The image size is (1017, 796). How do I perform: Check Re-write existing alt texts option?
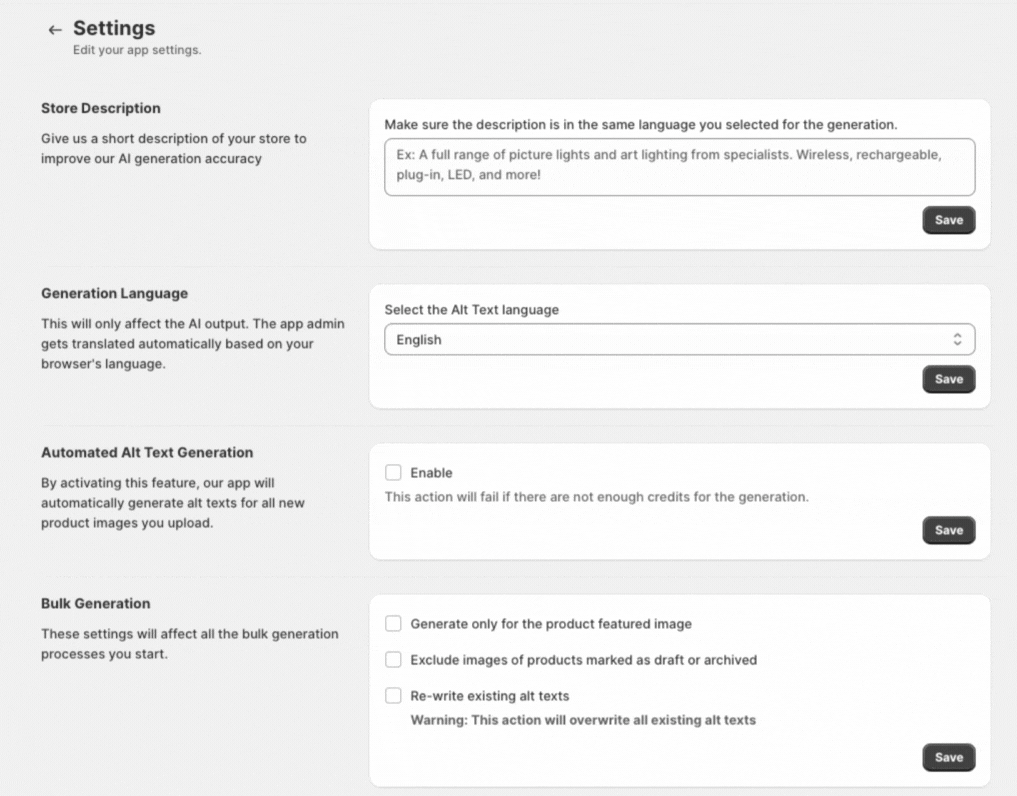pos(394,696)
